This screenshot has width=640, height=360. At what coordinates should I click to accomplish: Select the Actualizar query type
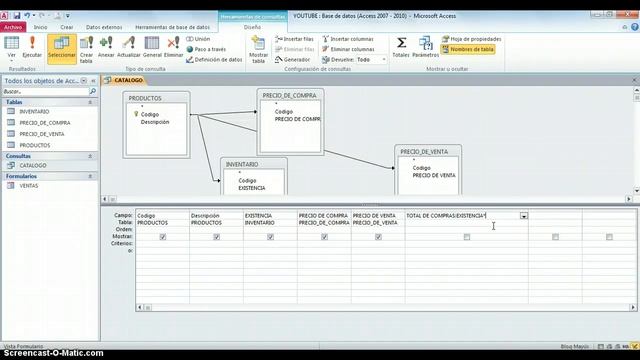(x=129, y=47)
